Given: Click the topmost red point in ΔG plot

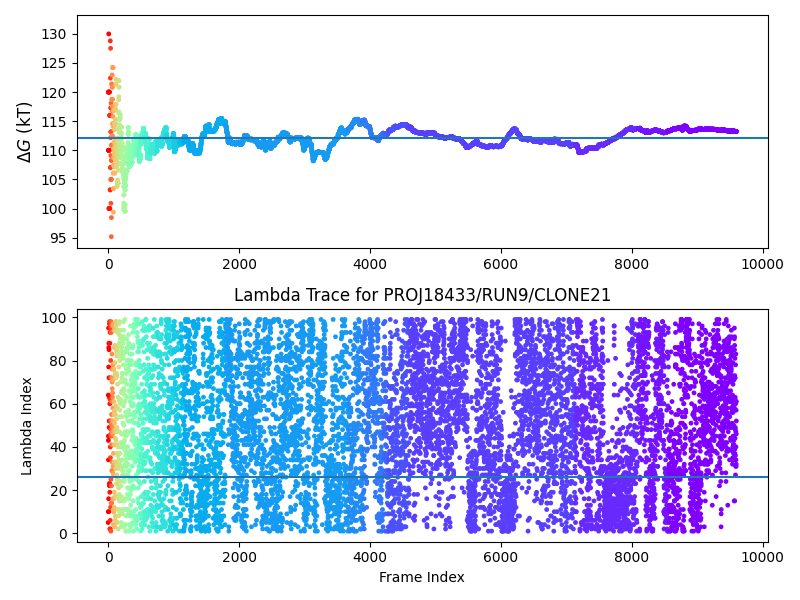Looking at the screenshot, I should pos(109,34).
